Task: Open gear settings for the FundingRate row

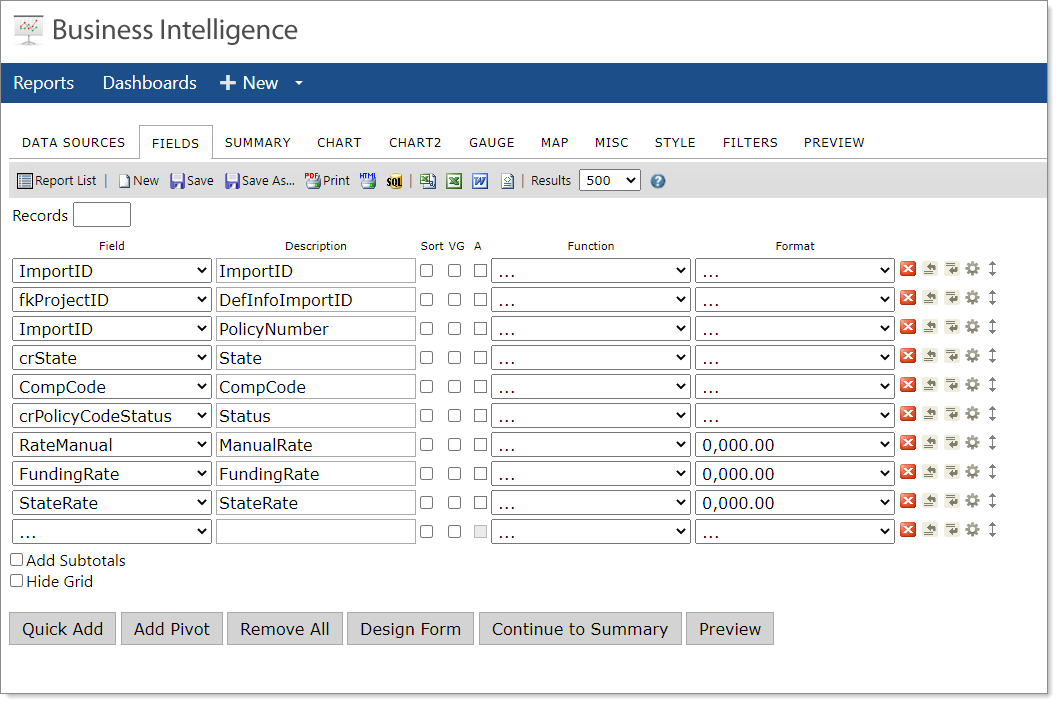Action: pos(972,472)
